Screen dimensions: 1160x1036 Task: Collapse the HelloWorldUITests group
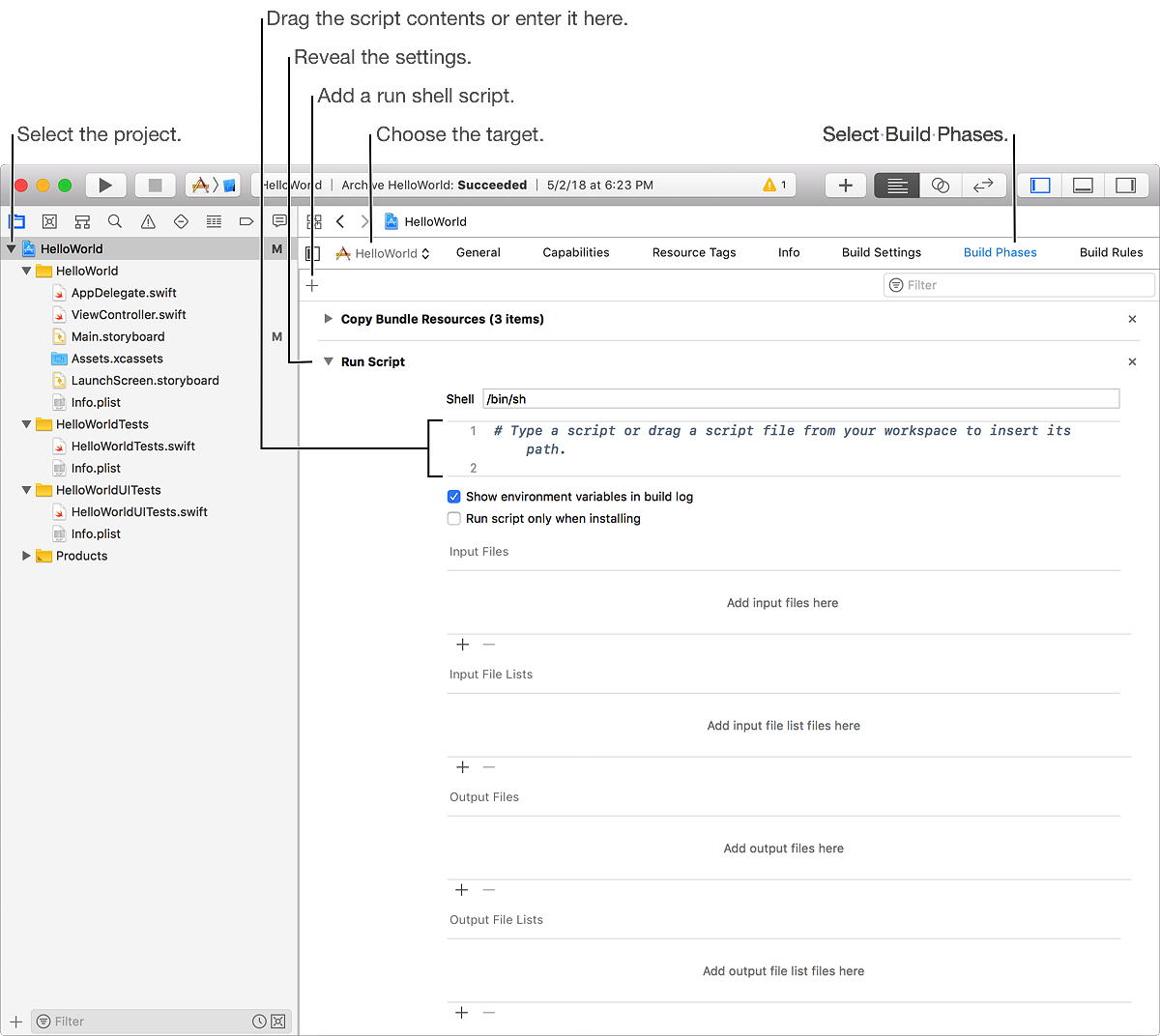26,490
